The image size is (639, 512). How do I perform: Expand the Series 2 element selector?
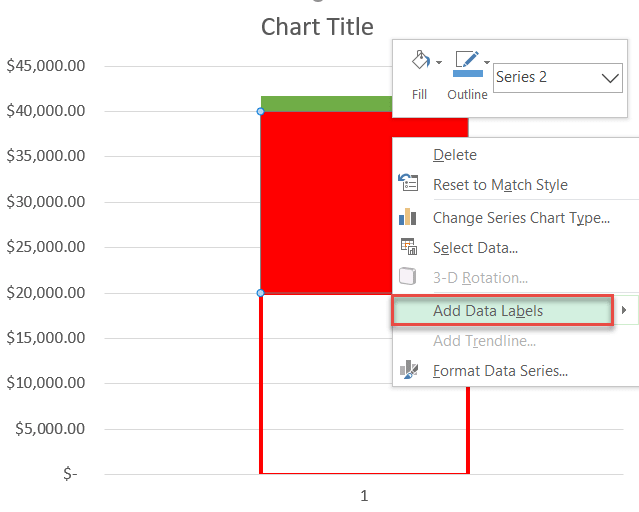click(x=610, y=77)
